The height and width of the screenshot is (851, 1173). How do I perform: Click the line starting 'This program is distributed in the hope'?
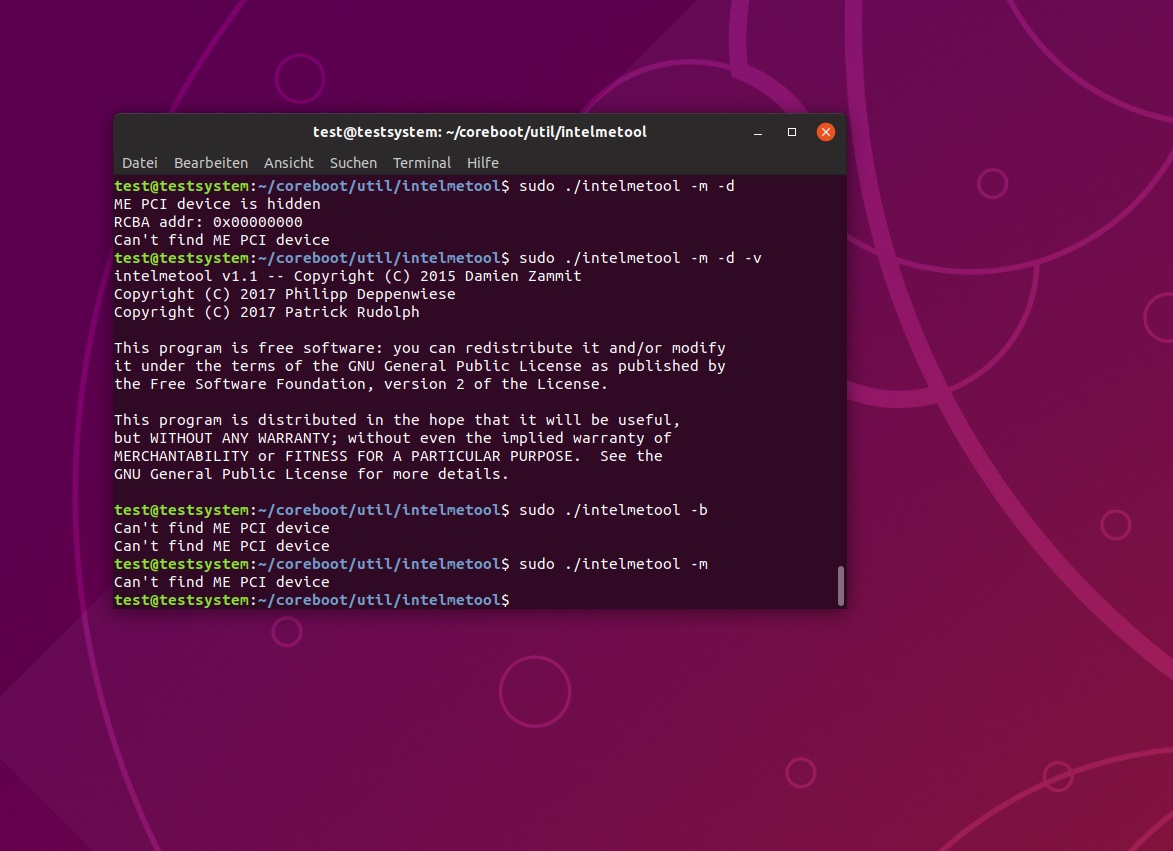(397, 420)
